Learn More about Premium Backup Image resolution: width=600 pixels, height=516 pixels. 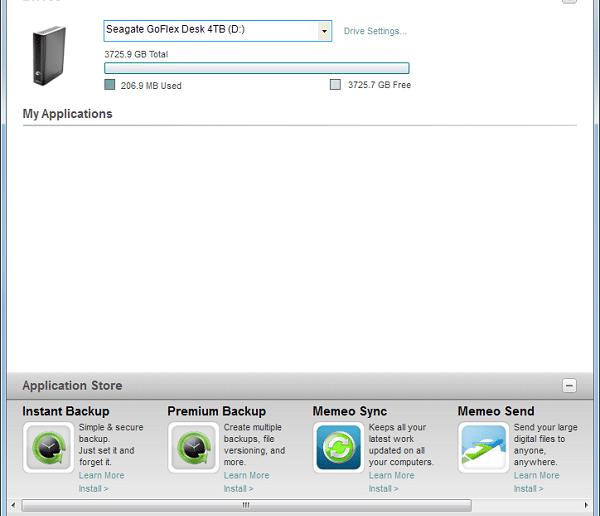coord(246,475)
